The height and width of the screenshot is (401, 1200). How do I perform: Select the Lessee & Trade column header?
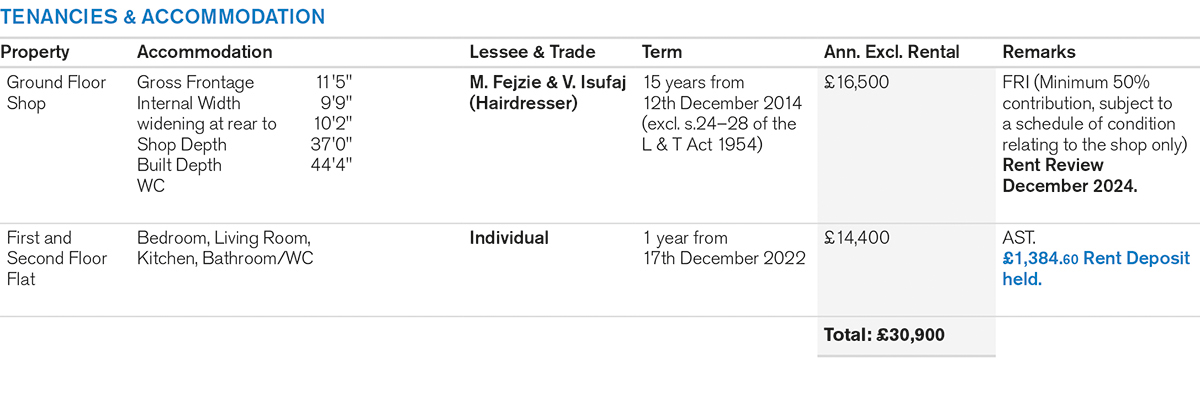tap(532, 52)
